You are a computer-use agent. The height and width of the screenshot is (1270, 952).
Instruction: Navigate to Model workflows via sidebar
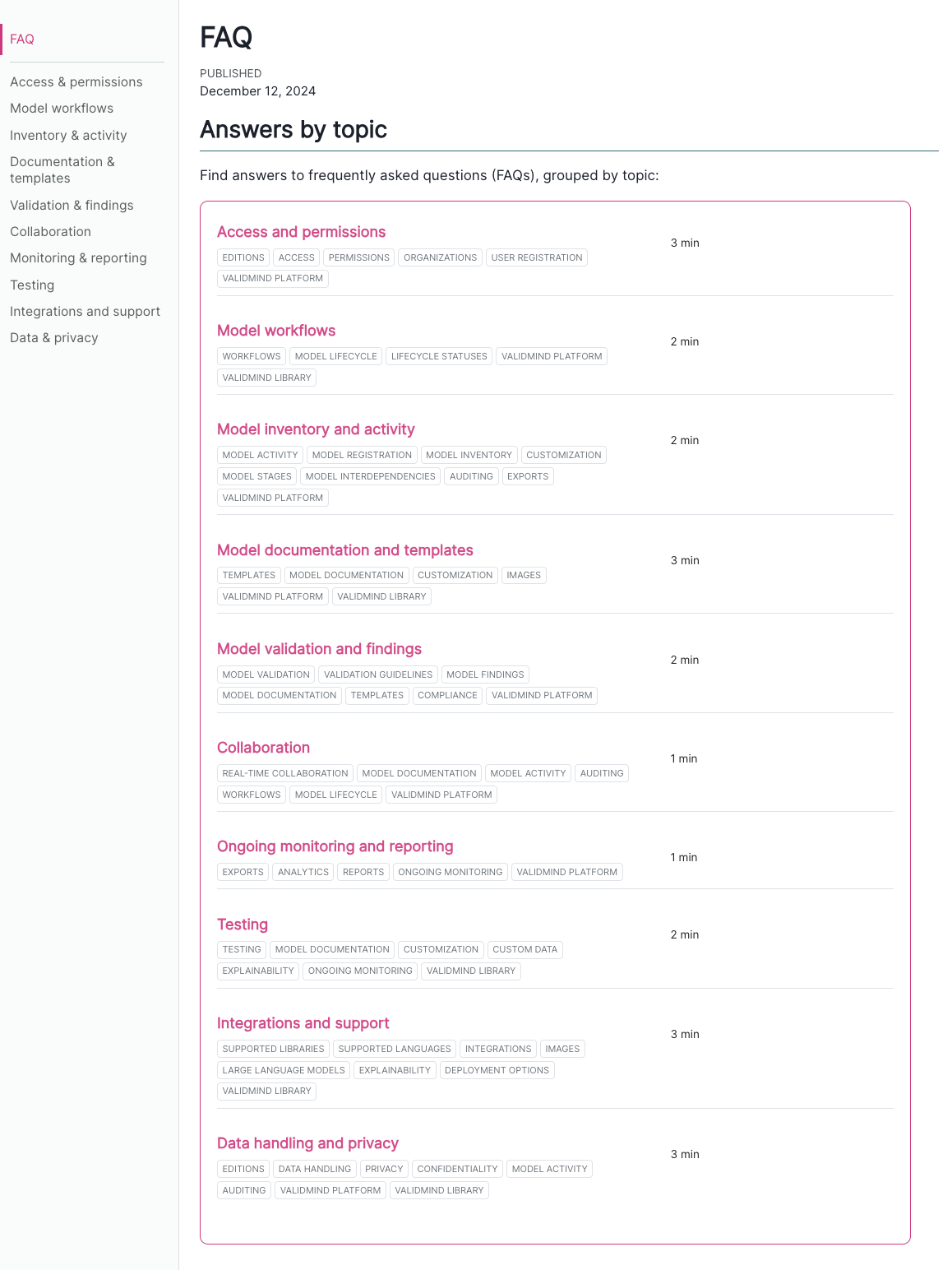click(62, 108)
